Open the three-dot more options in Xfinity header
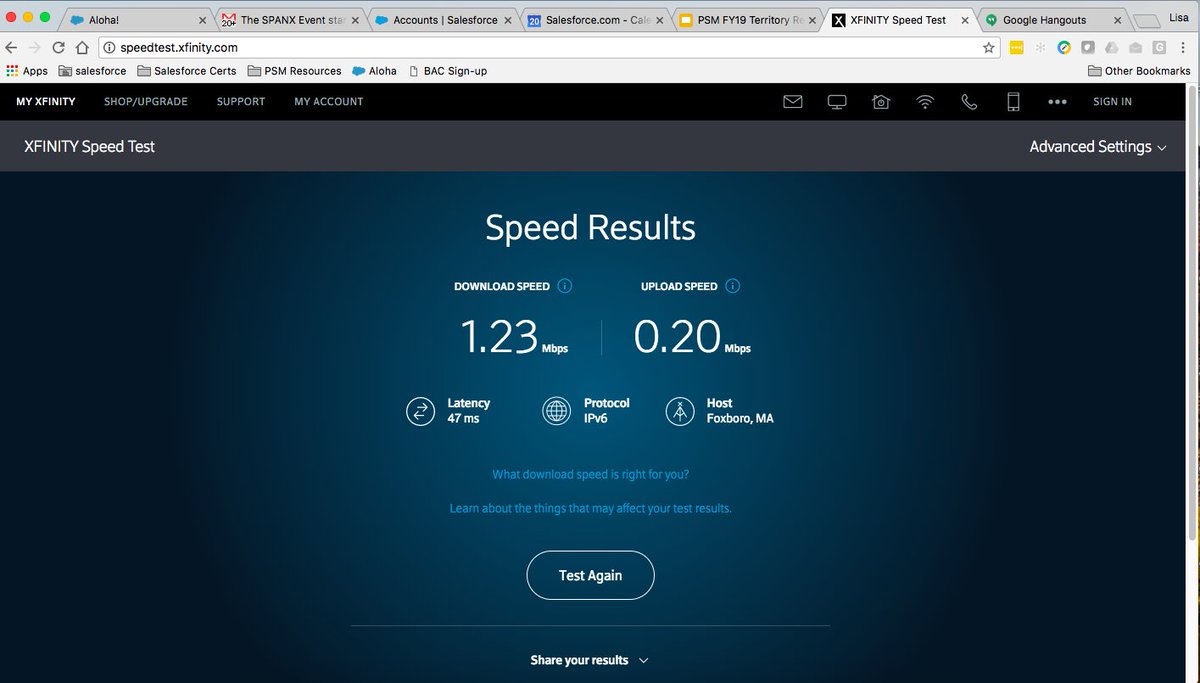 [1057, 102]
